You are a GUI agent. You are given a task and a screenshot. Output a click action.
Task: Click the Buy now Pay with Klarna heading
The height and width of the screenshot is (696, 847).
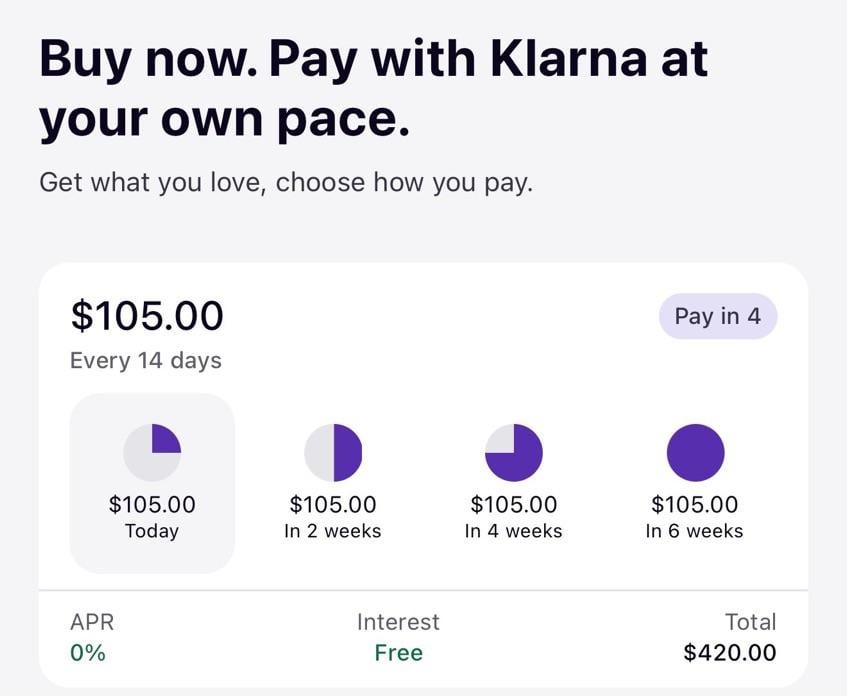pyautogui.click(x=373, y=89)
